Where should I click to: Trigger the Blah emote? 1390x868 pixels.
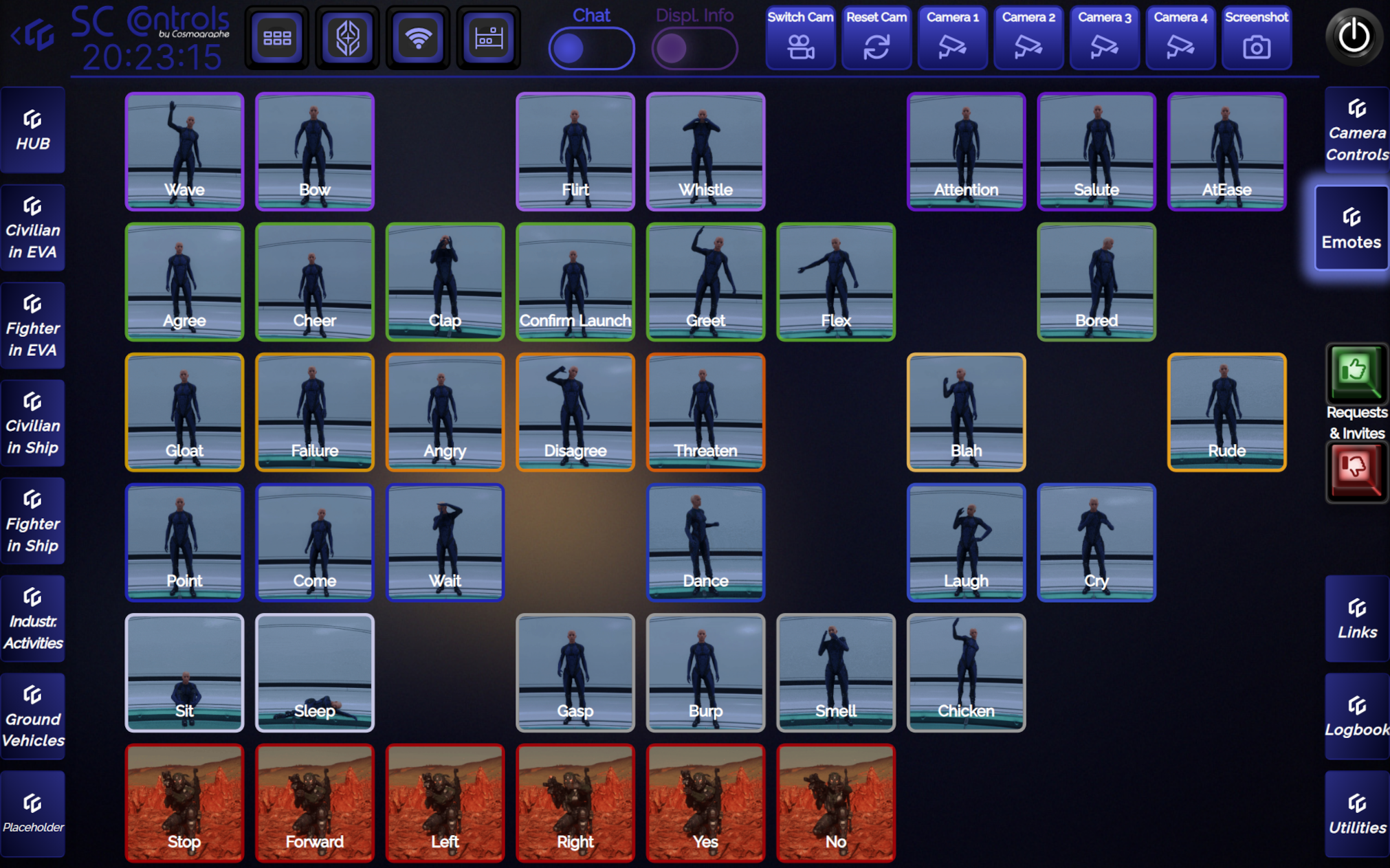point(966,412)
